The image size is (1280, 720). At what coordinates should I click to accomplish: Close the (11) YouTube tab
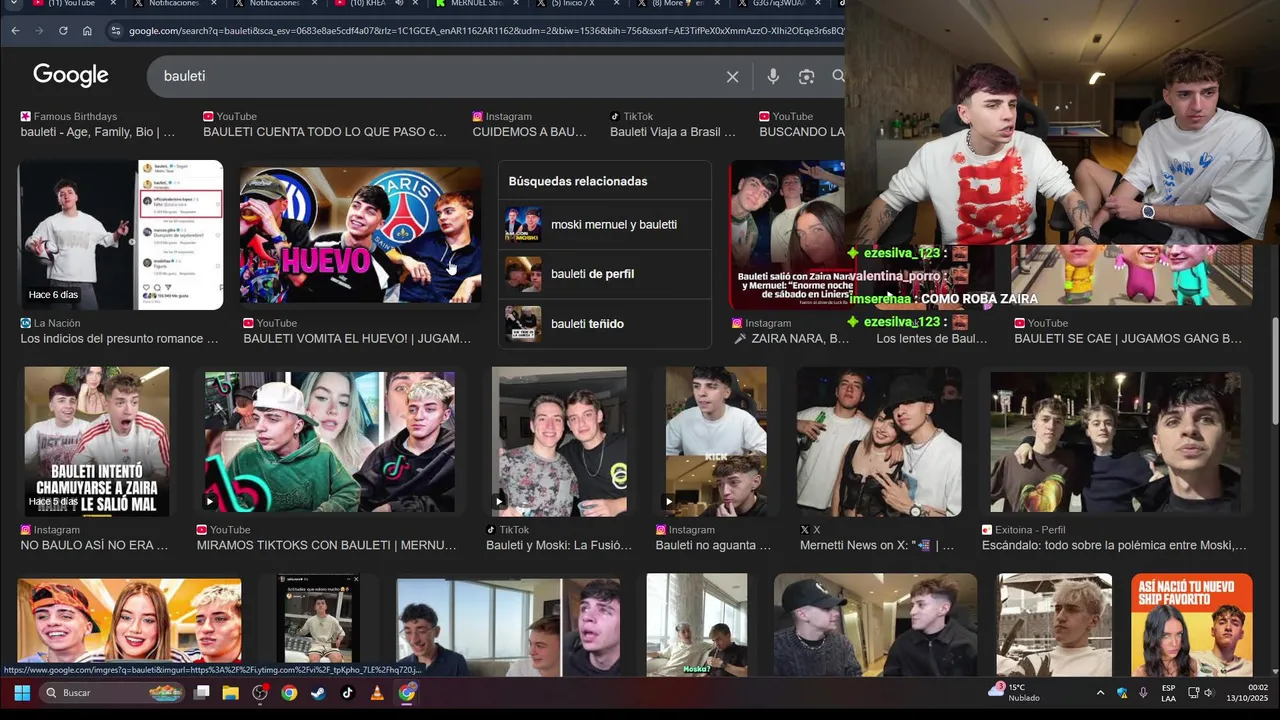(x=115, y=4)
